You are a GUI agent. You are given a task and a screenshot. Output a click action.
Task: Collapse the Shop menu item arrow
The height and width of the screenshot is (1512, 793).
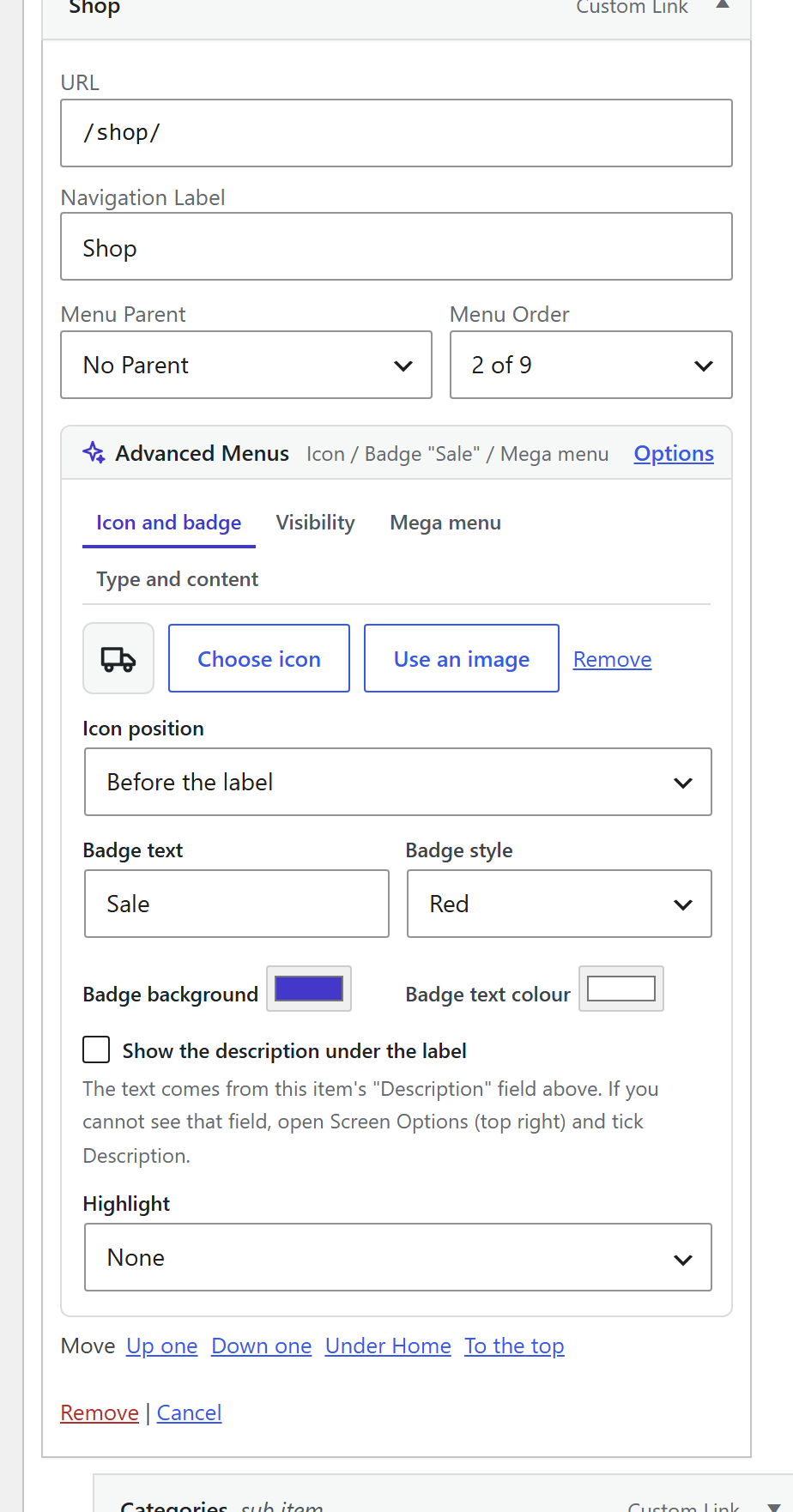click(x=723, y=4)
